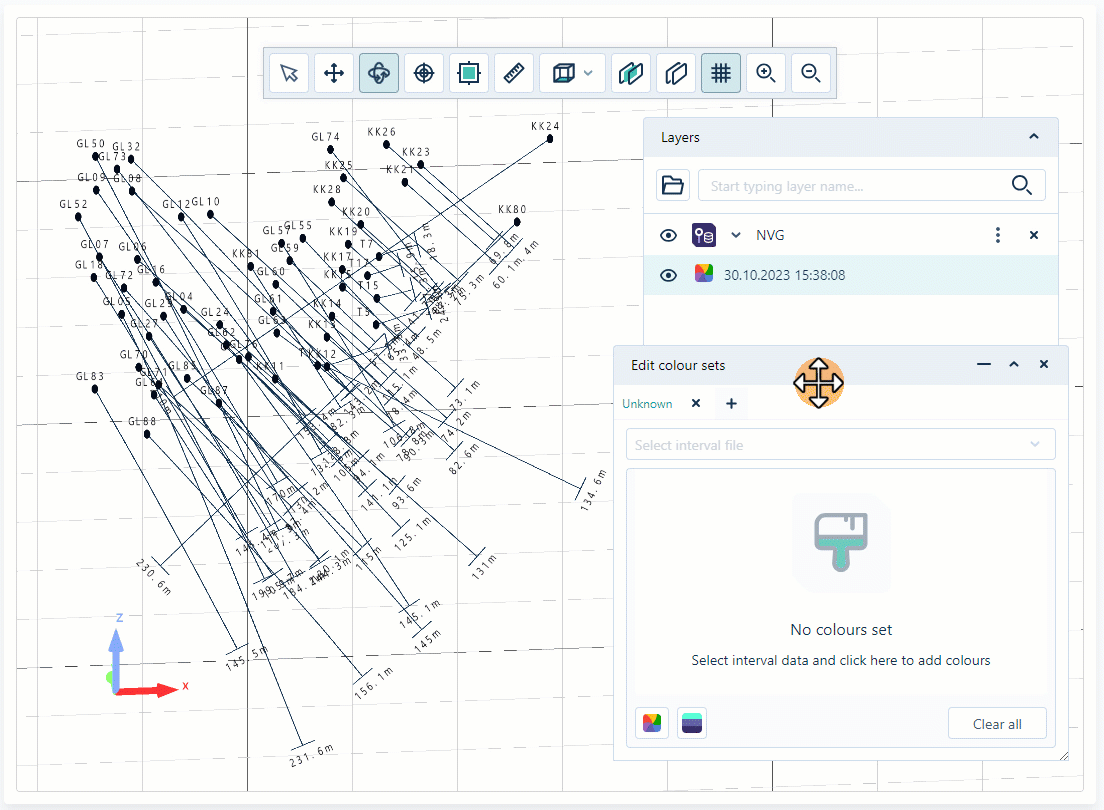This screenshot has height=810, width=1104.
Task: Activate the pan/move tool
Action: [334, 73]
